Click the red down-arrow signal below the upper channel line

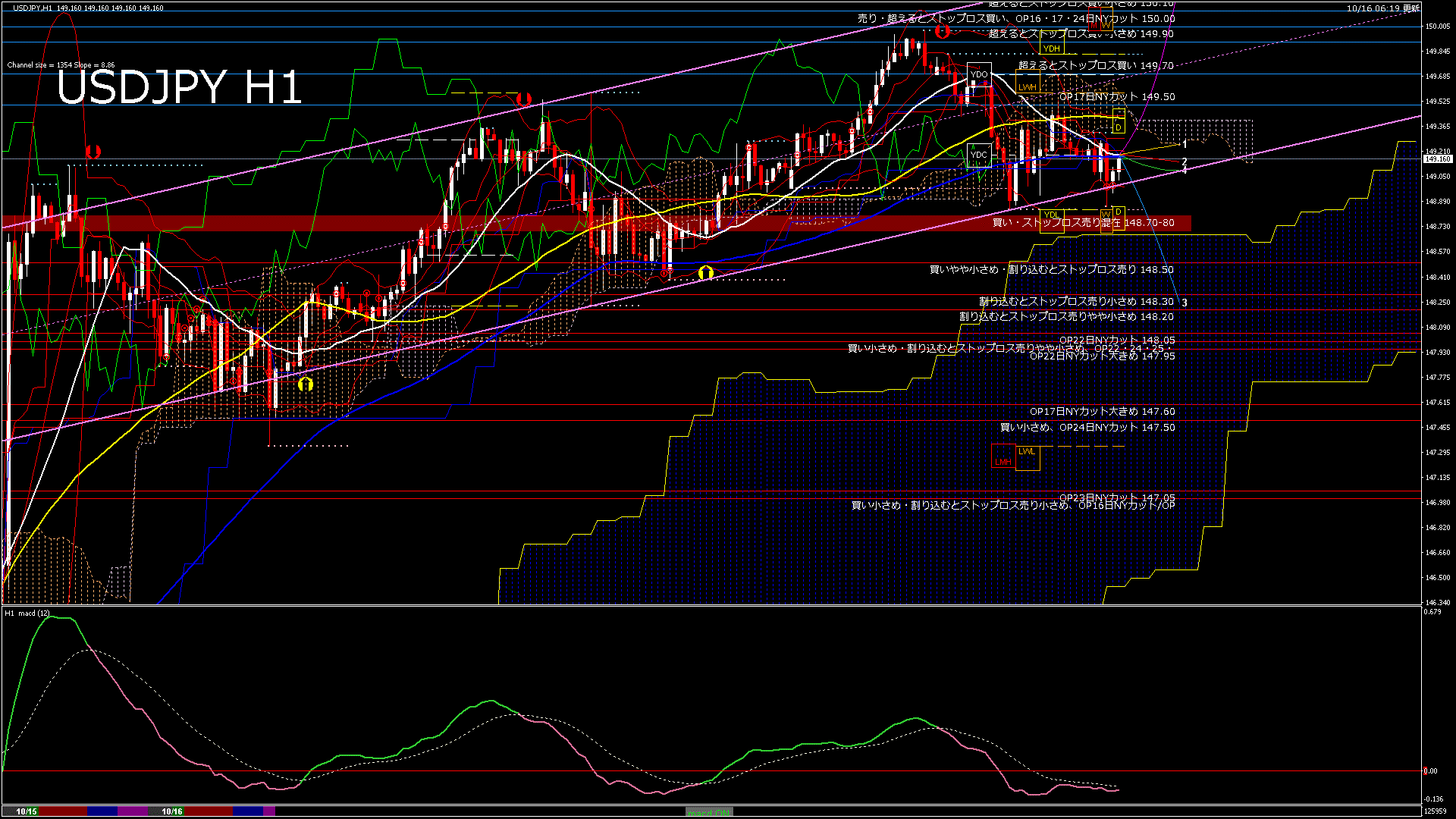click(523, 99)
